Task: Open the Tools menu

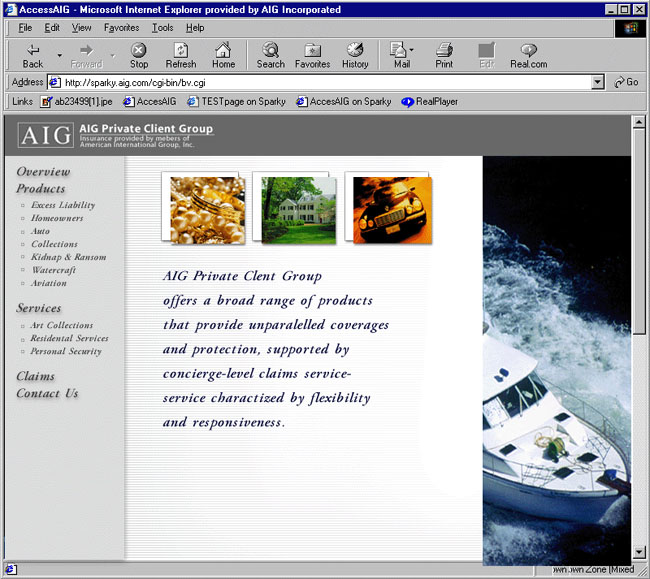Action: (x=162, y=28)
